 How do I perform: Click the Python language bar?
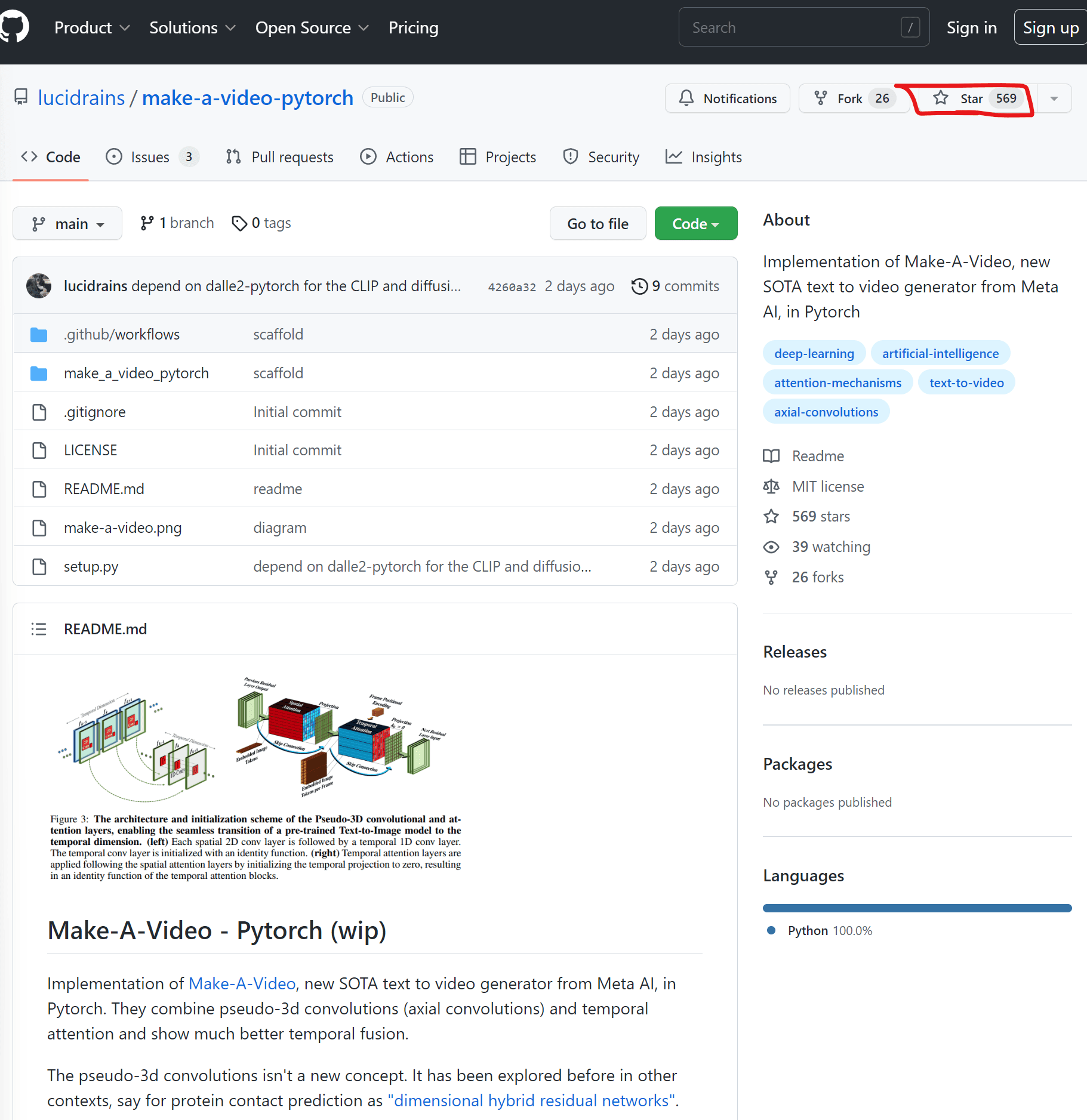coord(917,908)
